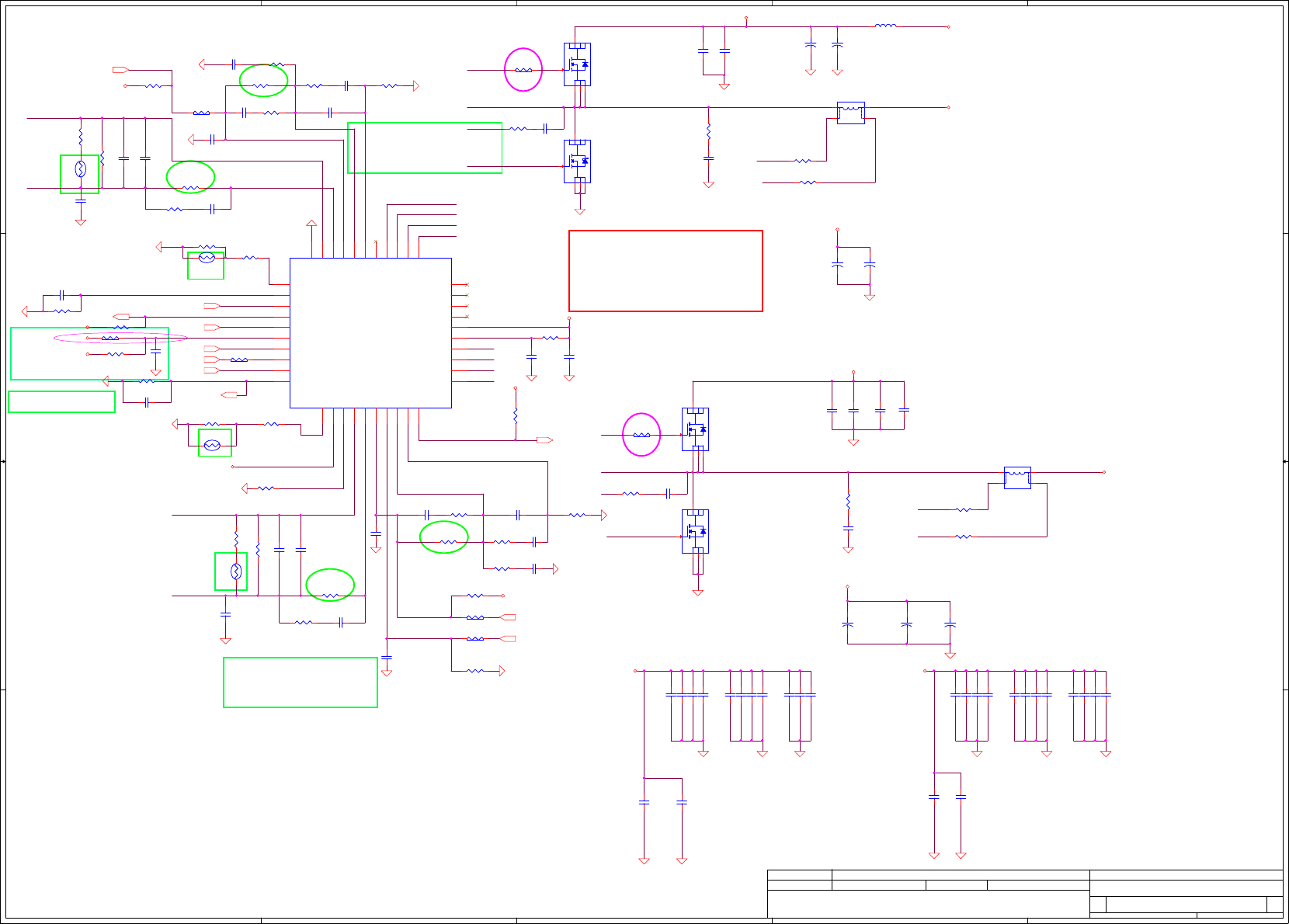
Task: Select the inductor on the top-right supply rail
Action: click(x=885, y=26)
